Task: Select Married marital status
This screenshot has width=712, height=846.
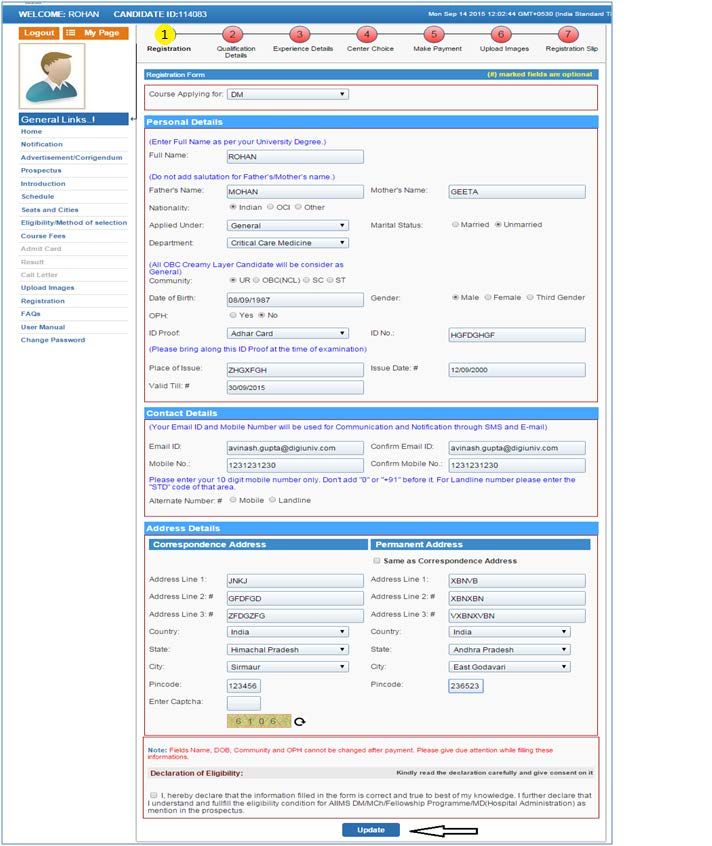Action: [x=455, y=224]
